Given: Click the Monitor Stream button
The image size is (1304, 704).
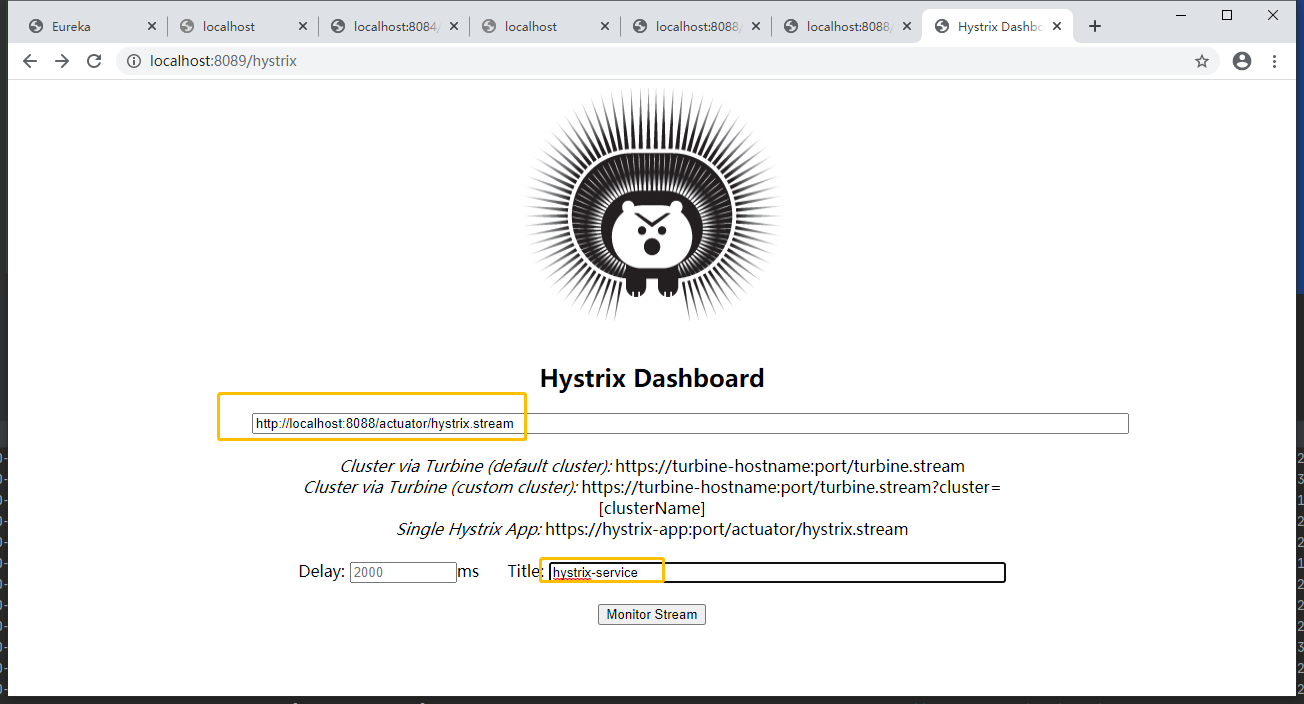Looking at the screenshot, I should (x=652, y=614).
